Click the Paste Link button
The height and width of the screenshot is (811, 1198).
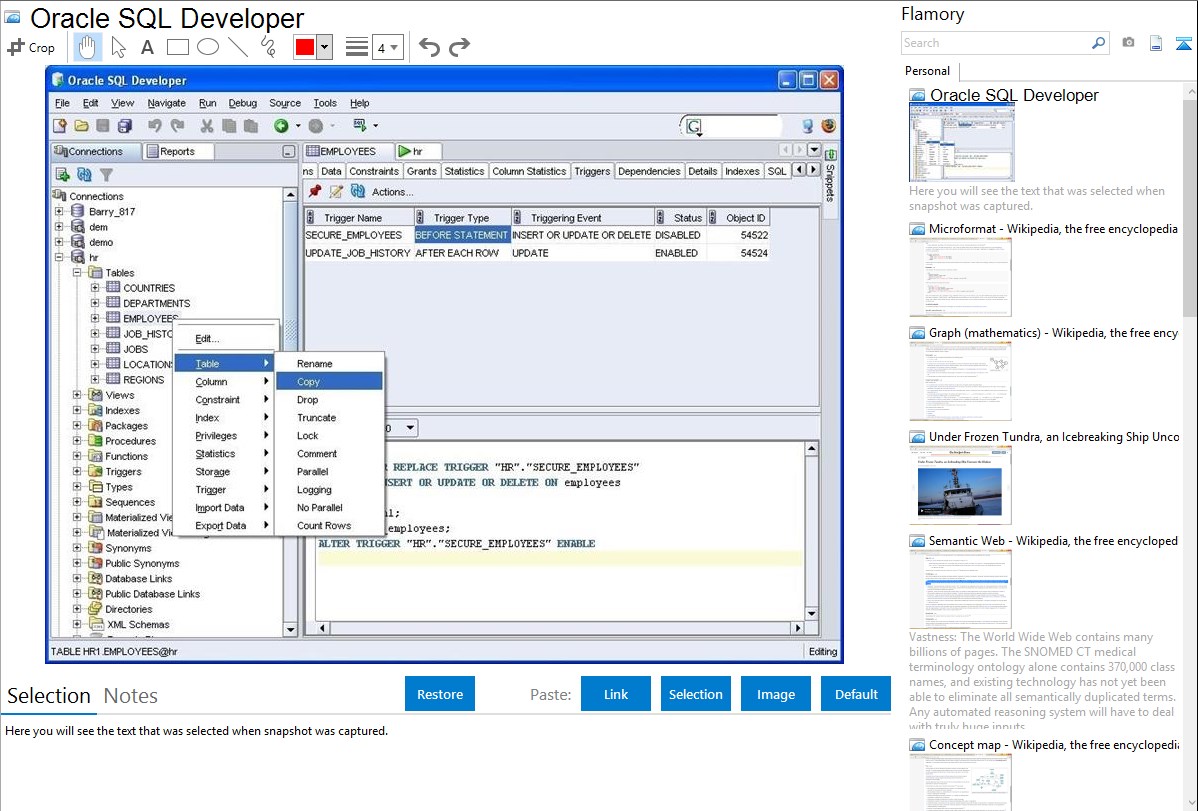(616, 694)
